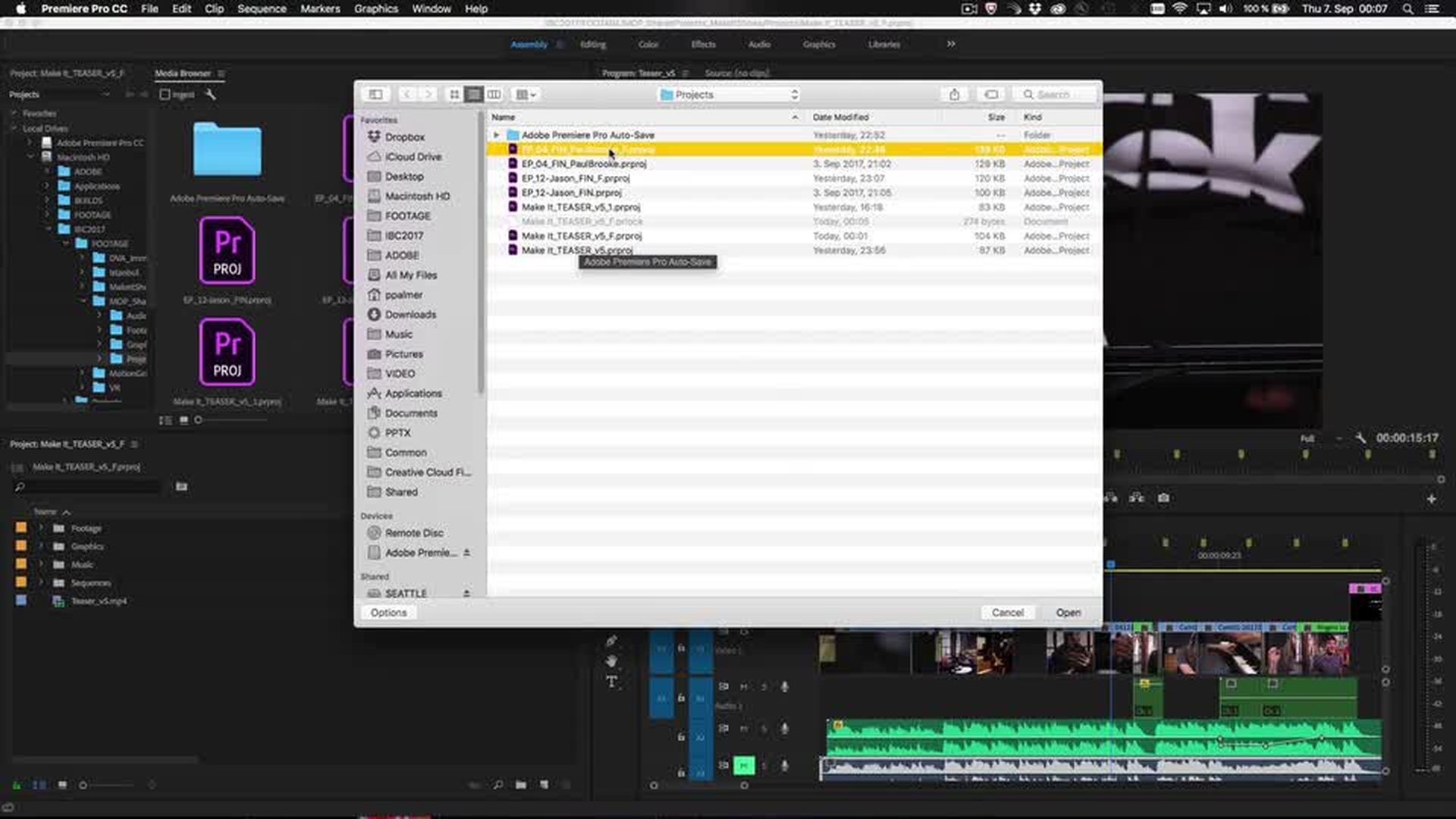Switch the file dialog to icon view

click(x=454, y=94)
